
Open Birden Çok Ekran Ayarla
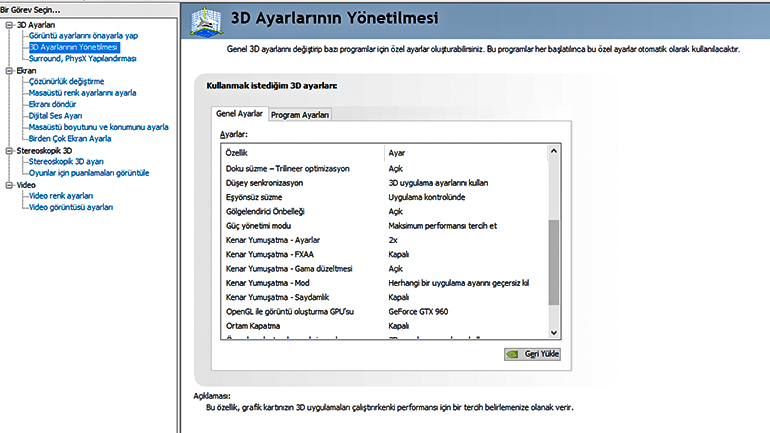point(70,138)
